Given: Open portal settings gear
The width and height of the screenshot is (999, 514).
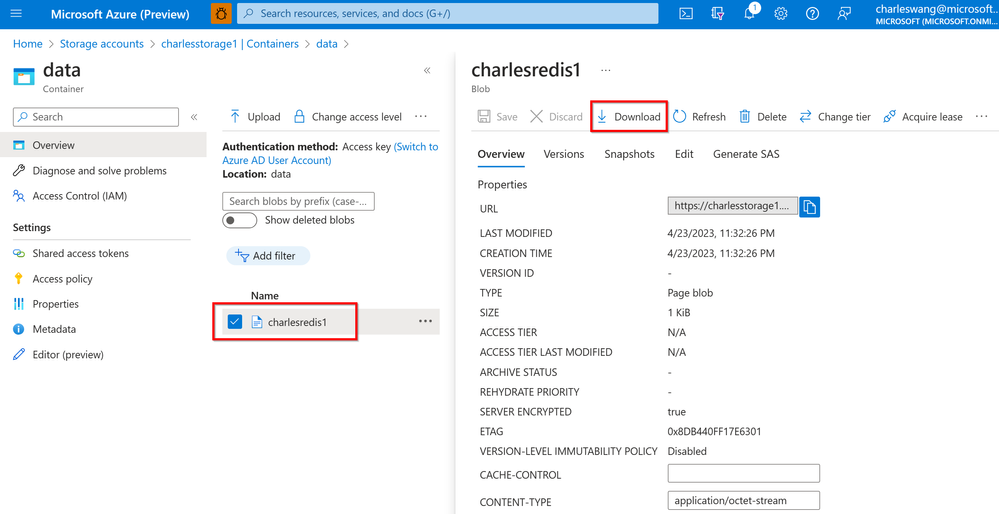Looking at the screenshot, I should pos(780,13).
